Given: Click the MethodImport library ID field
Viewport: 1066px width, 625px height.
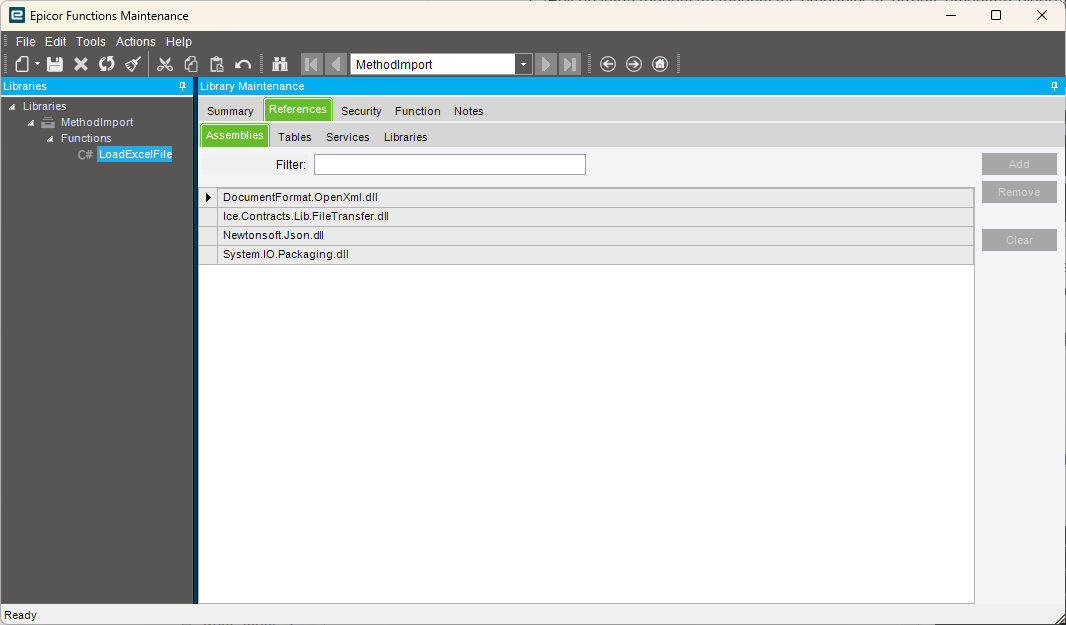Looking at the screenshot, I should (x=432, y=65).
